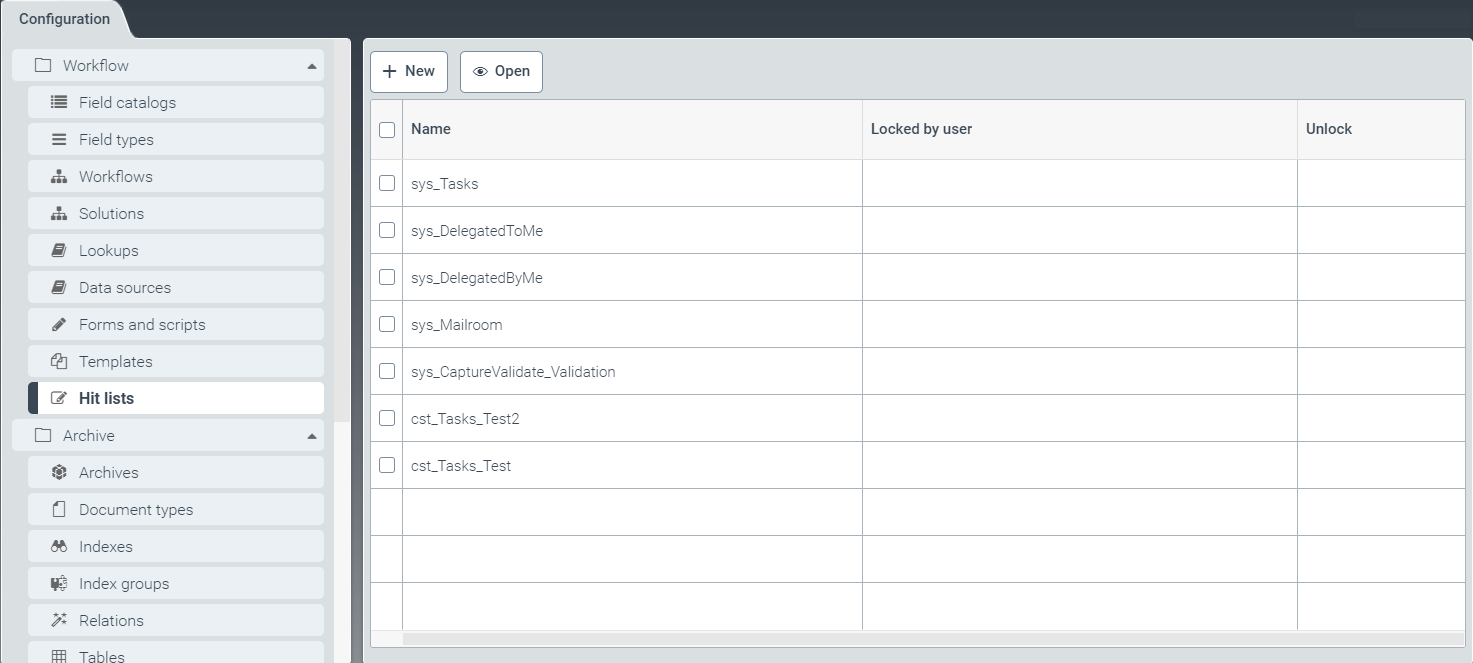The width and height of the screenshot is (1473, 663).
Task: Click the Open button with eye icon
Action: tap(501, 71)
